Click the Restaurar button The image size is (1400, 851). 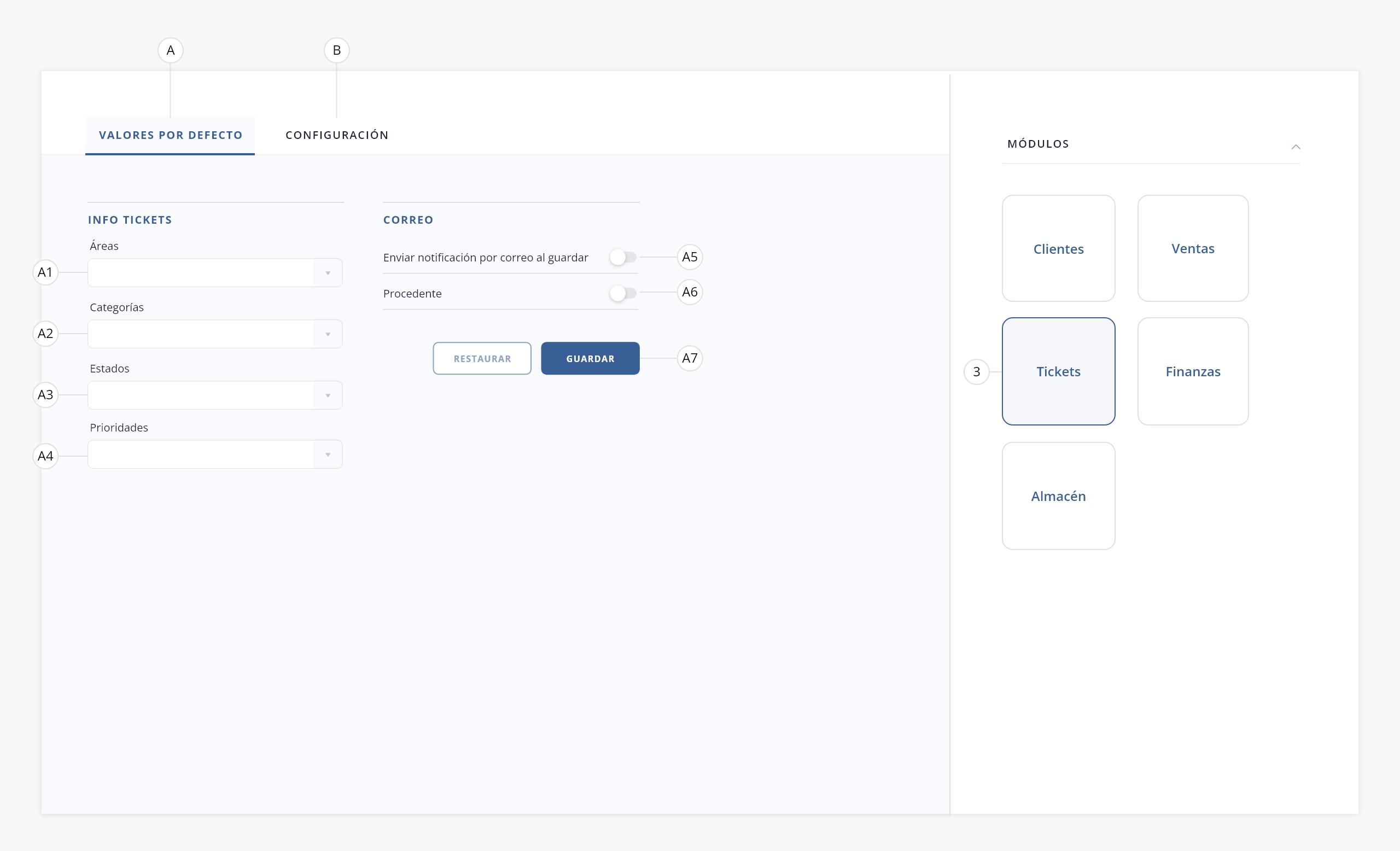coord(482,358)
